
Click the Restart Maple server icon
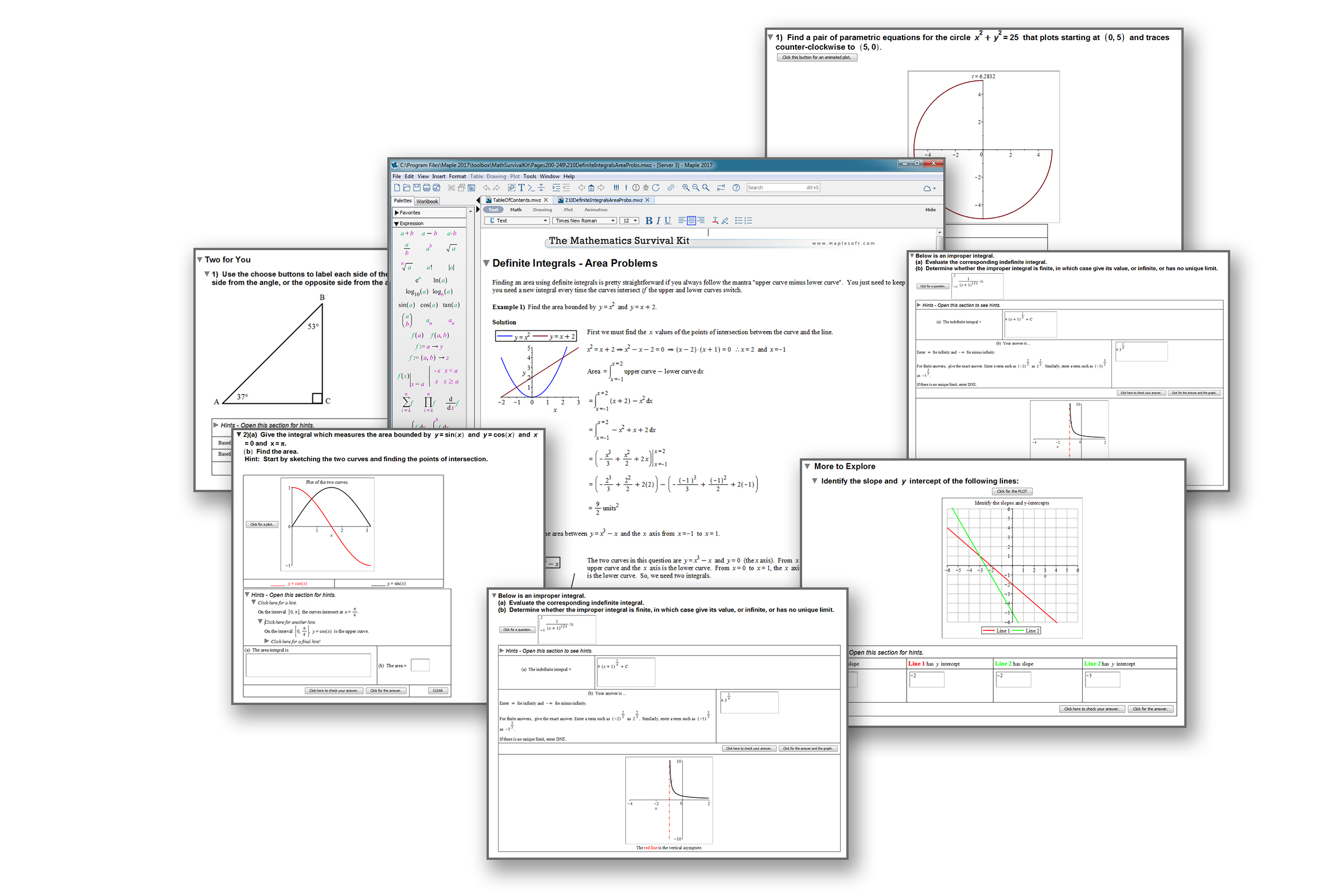[655, 188]
